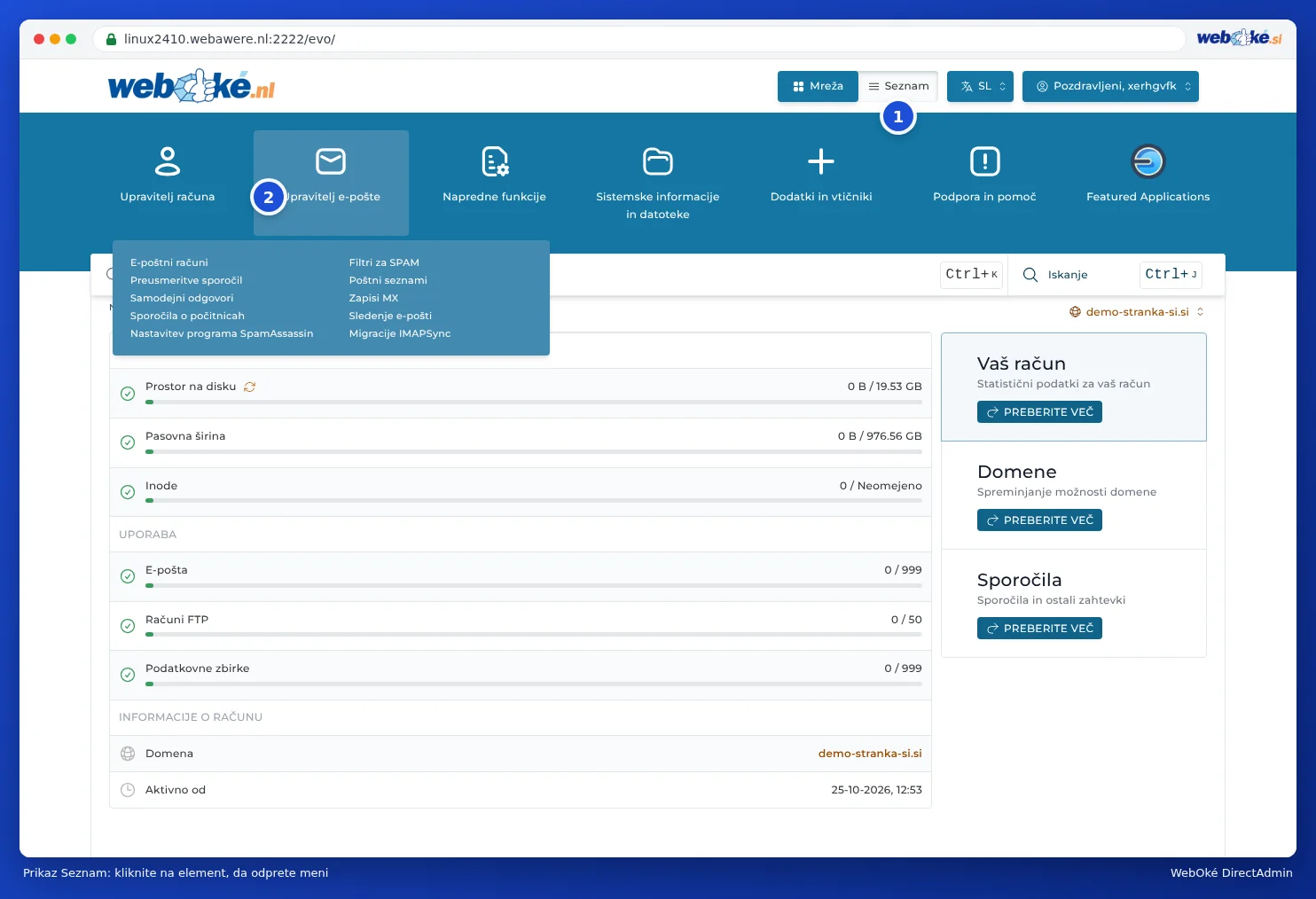Click the green check icon for E-pošta
This screenshot has width=1316, height=899.
pos(128,576)
